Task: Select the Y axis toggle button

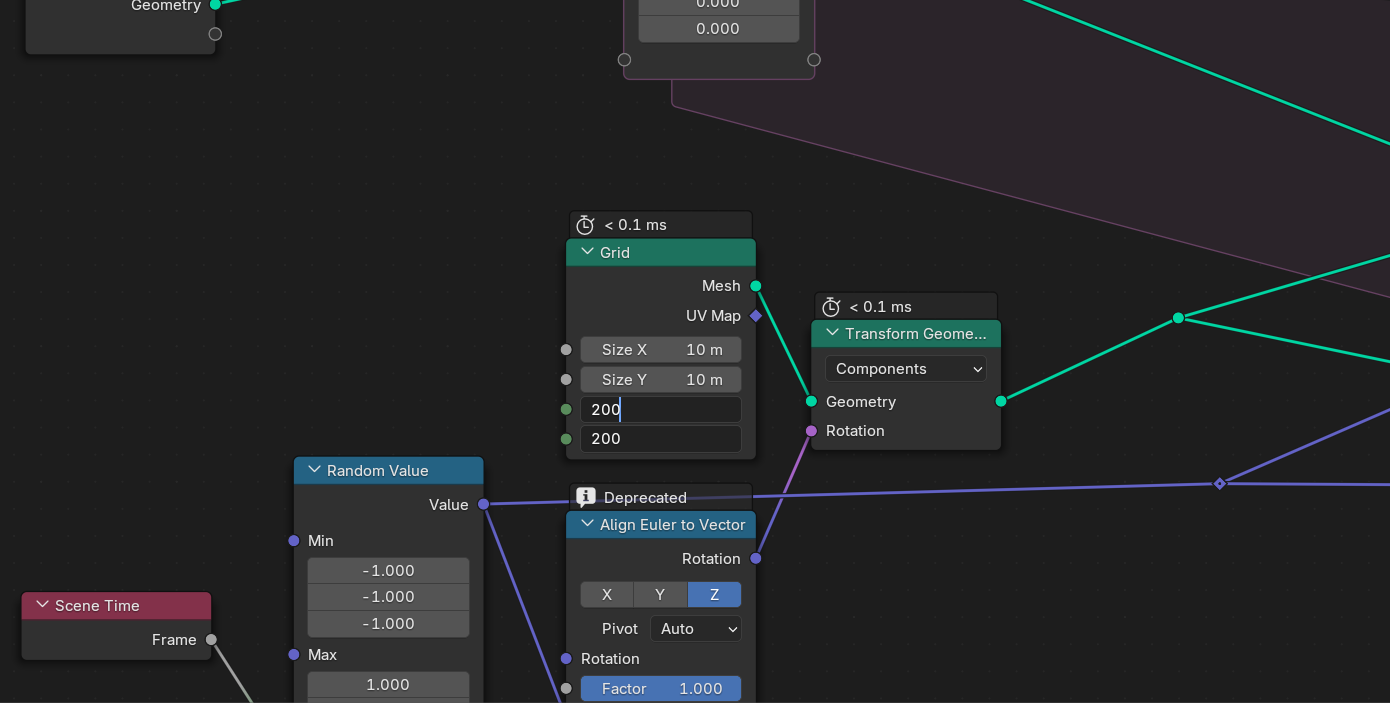Action: 660,595
